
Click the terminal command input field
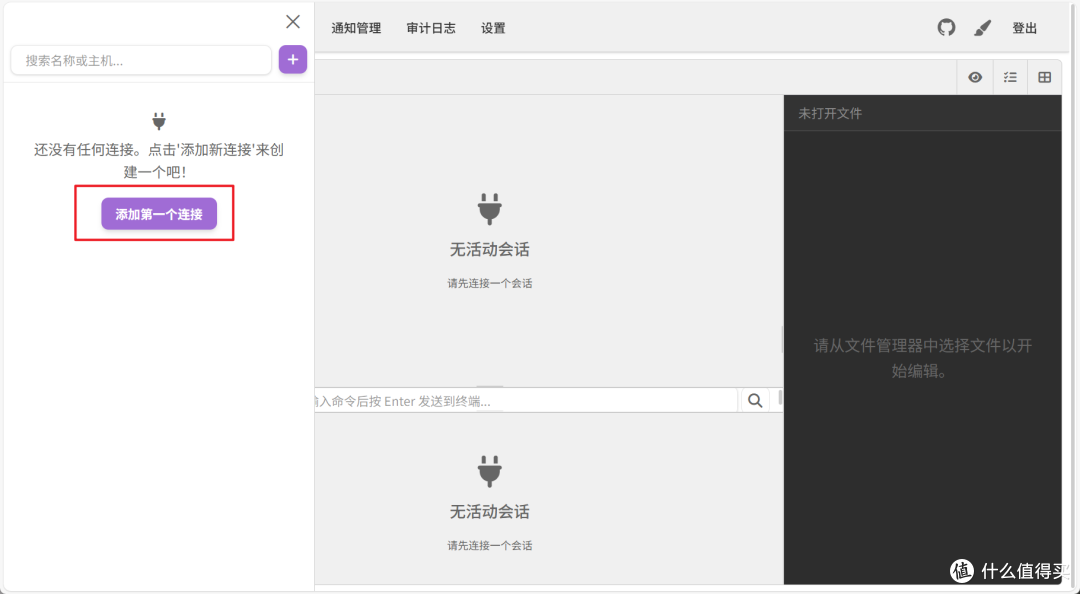(x=526, y=401)
